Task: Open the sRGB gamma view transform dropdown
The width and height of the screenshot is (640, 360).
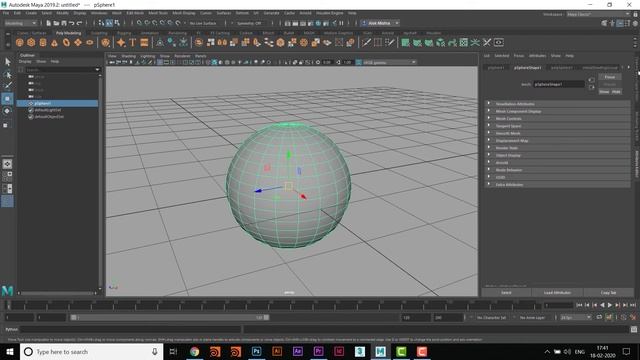Action: click(389, 62)
